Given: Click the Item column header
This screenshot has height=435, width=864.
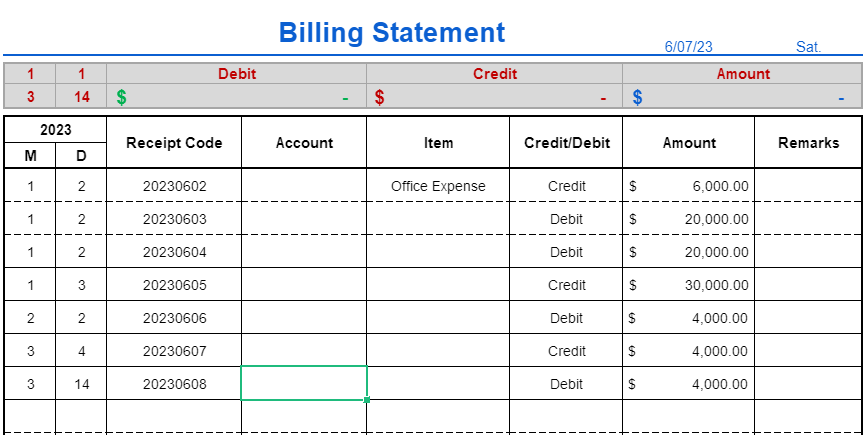Looking at the screenshot, I should click(x=438, y=143).
